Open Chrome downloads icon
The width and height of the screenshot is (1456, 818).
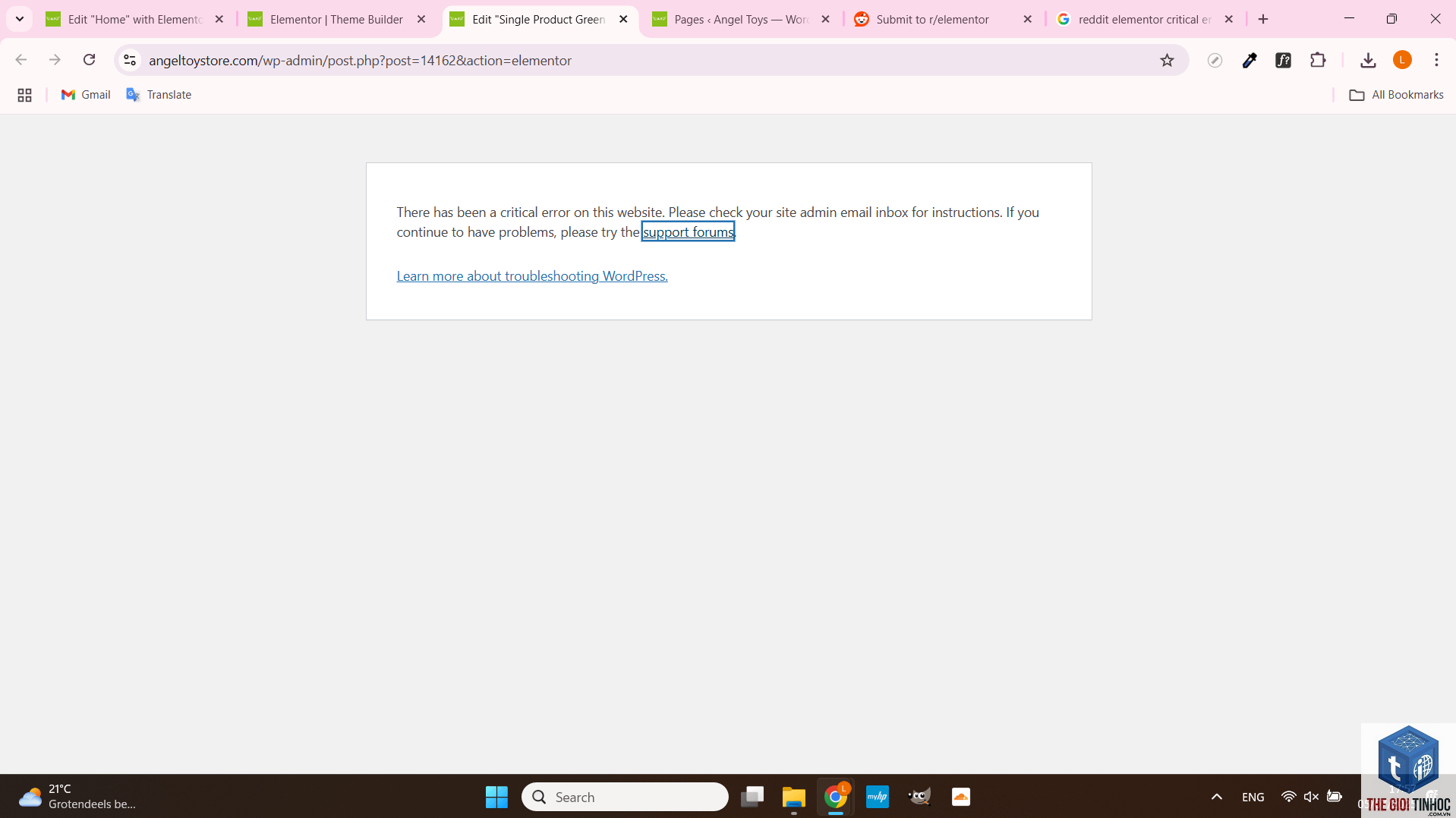(1368, 60)
